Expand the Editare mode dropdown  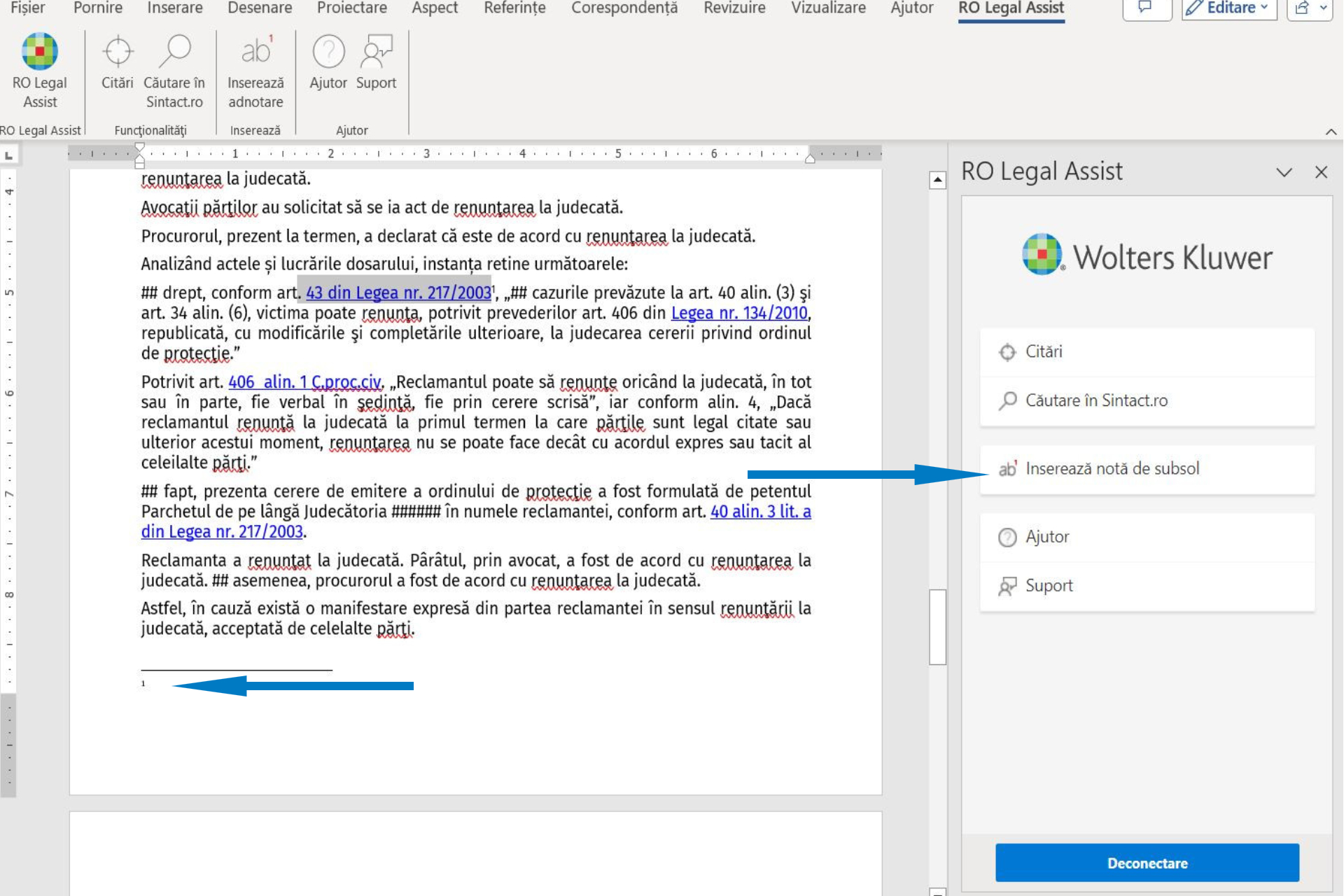point(1229,8)
